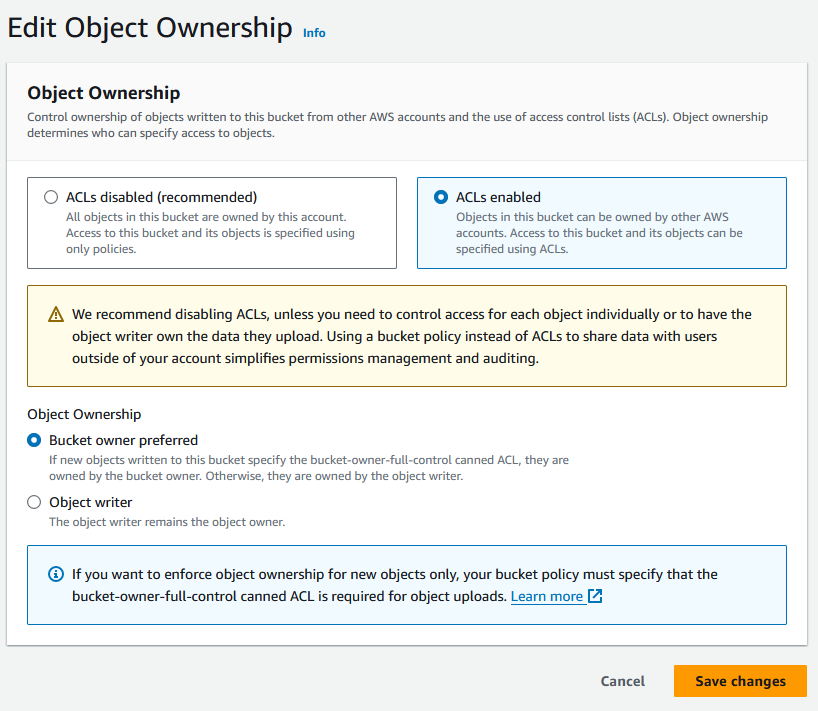Choose the "Bucket owner preferred" ownership option
Screen dimensions: 818x711
pos(33,440)
